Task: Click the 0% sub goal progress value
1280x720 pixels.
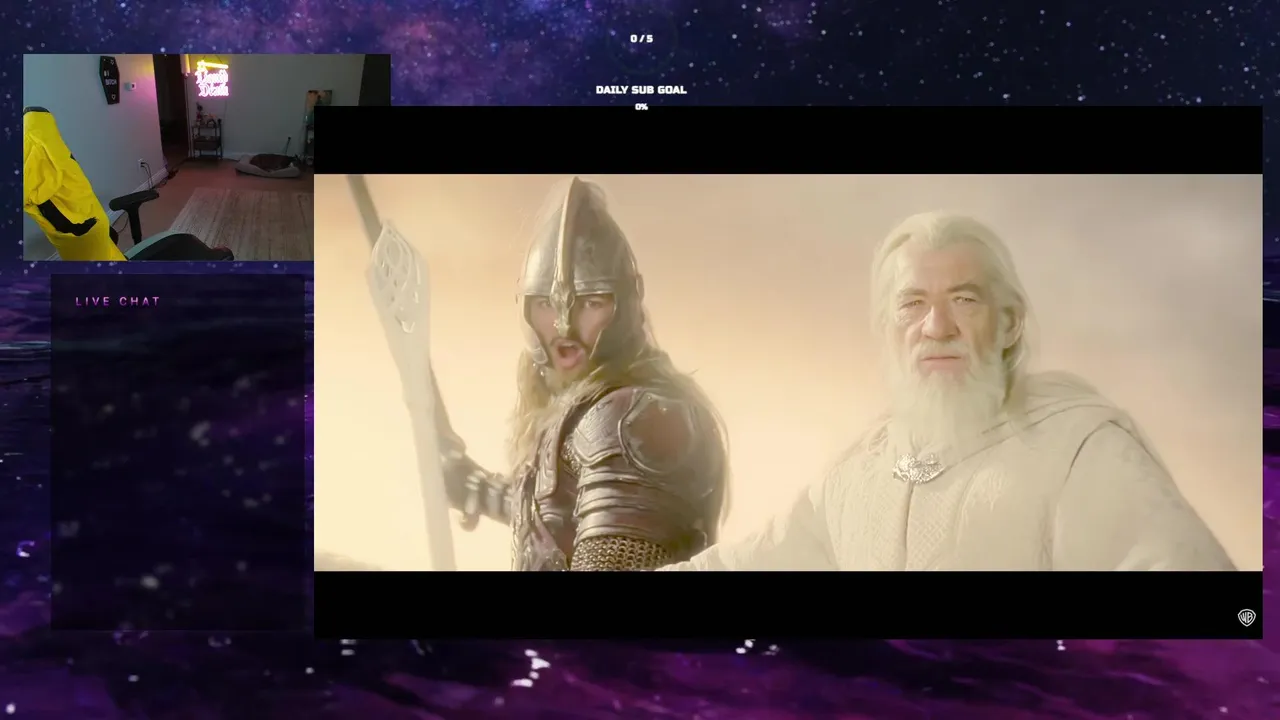Action: (x=641, y=107)
